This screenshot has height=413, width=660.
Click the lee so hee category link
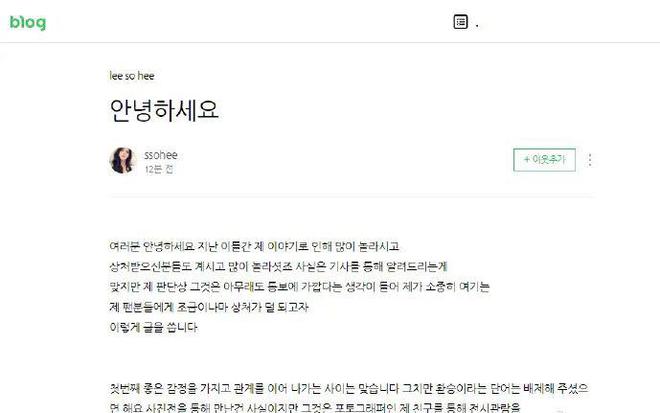click(132, 76)
